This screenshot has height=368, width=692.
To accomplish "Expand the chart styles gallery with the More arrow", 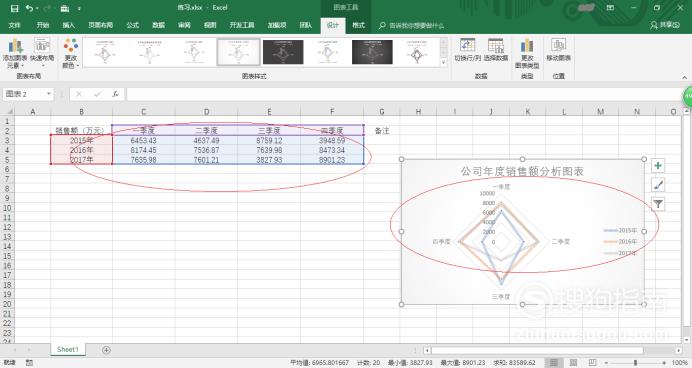I will coord(444,63).
